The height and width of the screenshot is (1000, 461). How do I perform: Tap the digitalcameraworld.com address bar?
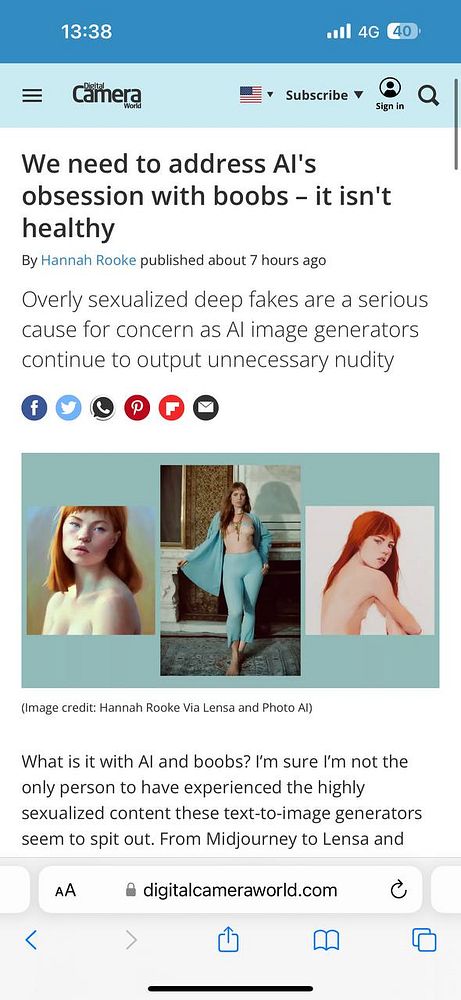tap(230, 890)
